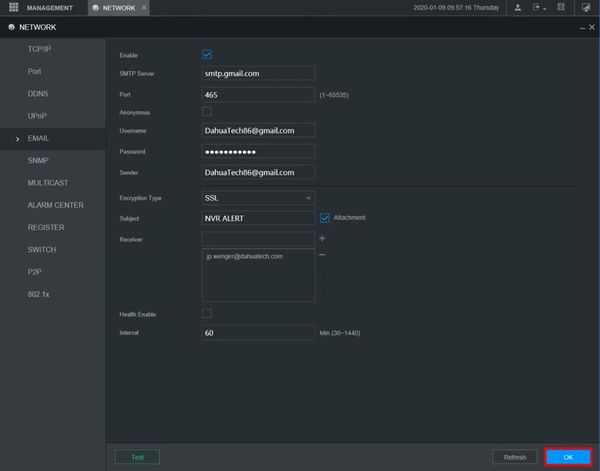
Task: Open the management grid icon
Action: pos(13,7)
